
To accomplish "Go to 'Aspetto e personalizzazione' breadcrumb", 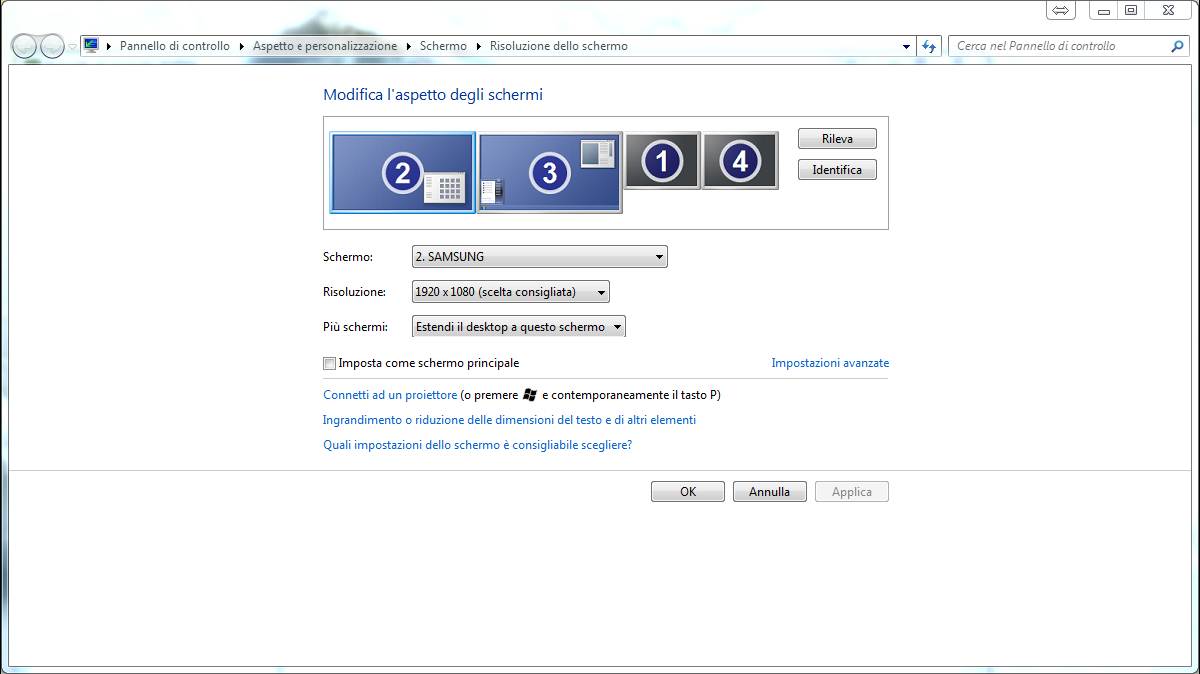I will coord(324,46).
